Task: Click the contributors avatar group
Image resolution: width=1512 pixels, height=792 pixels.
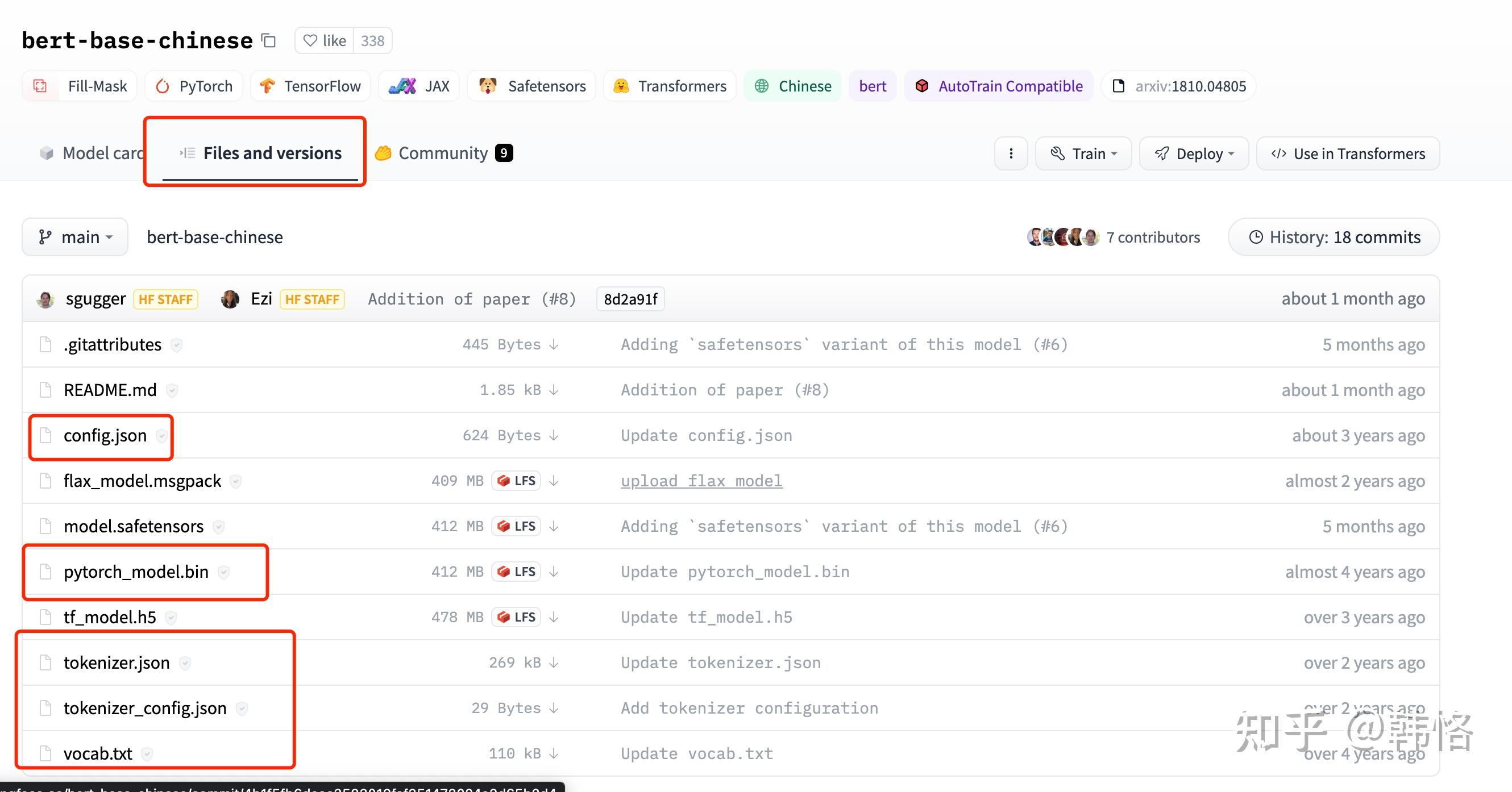Action: pos(1063,237)
